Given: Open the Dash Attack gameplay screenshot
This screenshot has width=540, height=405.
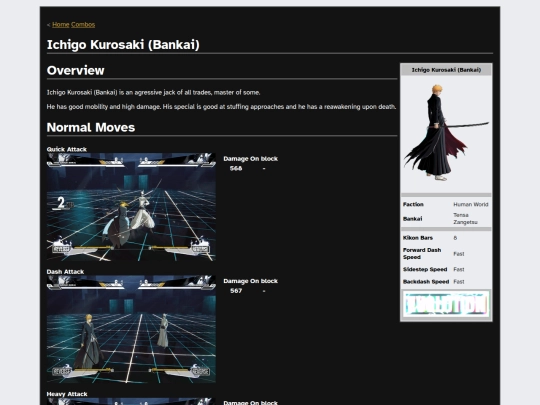Looking at the screenshot, I should (131, 329).
